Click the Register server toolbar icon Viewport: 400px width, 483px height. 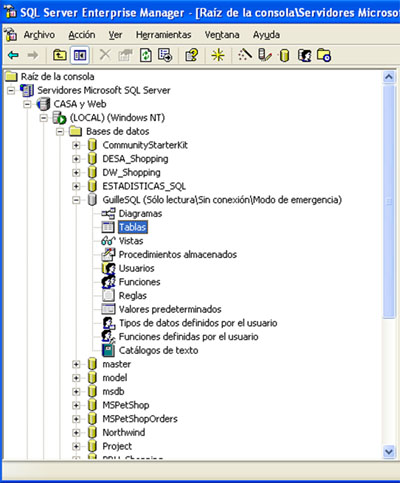(265, 55)
